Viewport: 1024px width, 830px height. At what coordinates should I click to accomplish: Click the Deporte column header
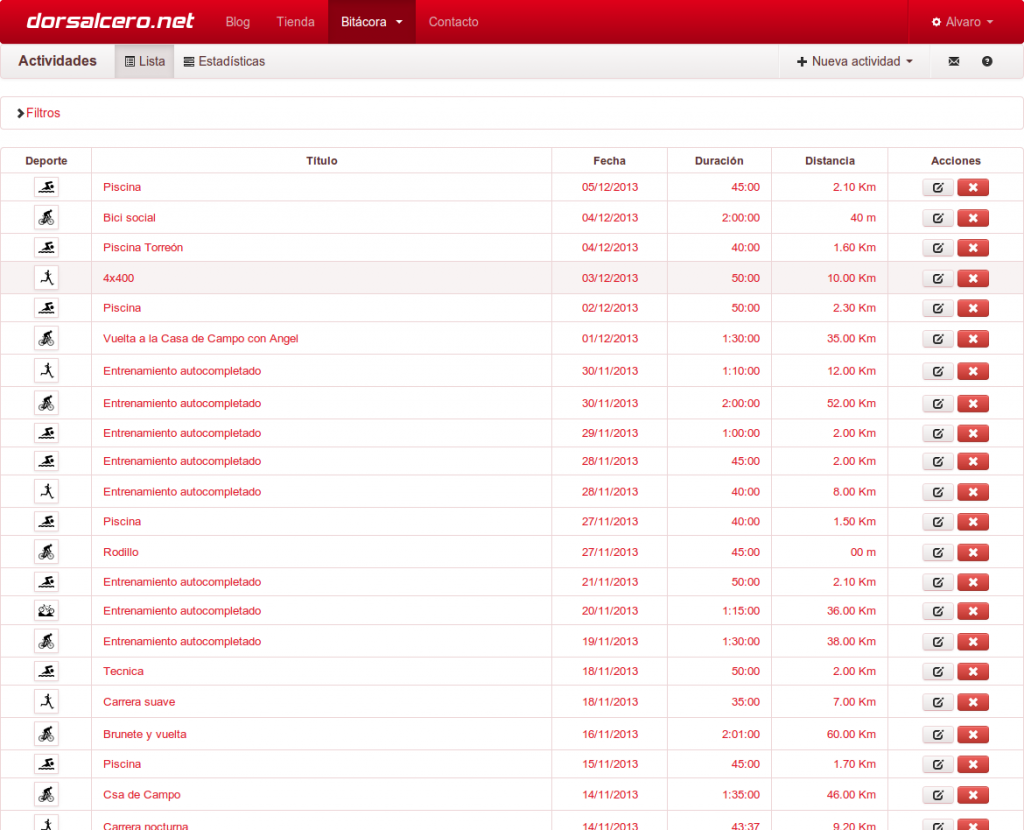pos(46,161)
